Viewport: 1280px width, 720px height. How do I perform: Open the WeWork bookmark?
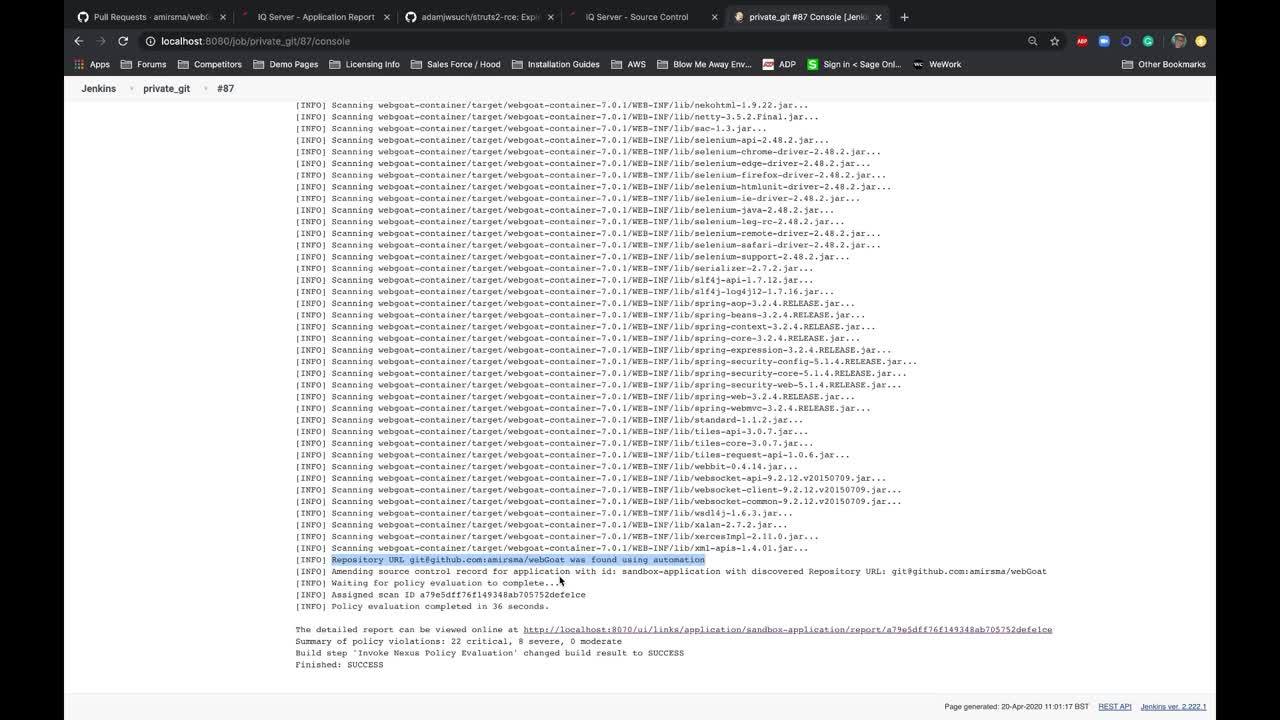tap(936, 64)
